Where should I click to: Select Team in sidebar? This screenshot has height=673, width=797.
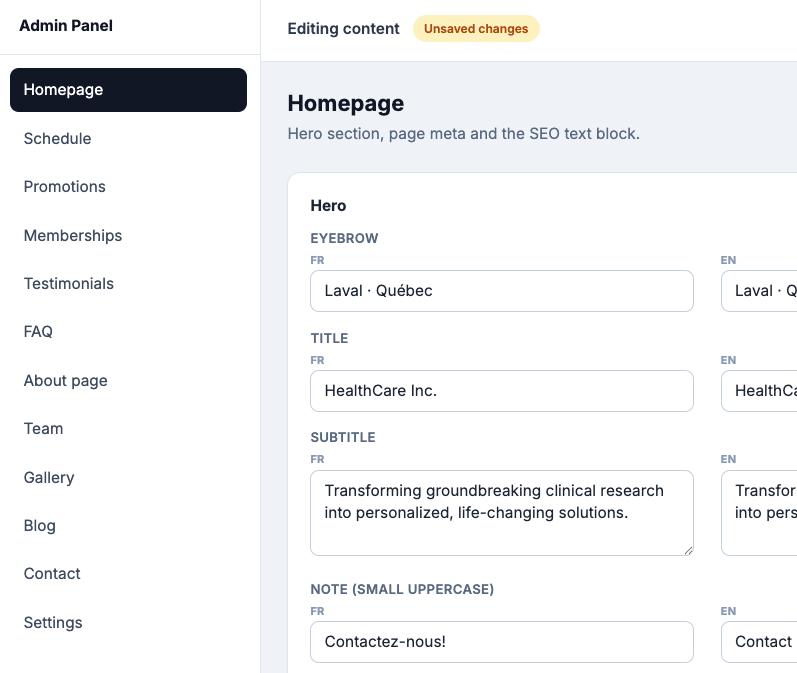point(128,429)
